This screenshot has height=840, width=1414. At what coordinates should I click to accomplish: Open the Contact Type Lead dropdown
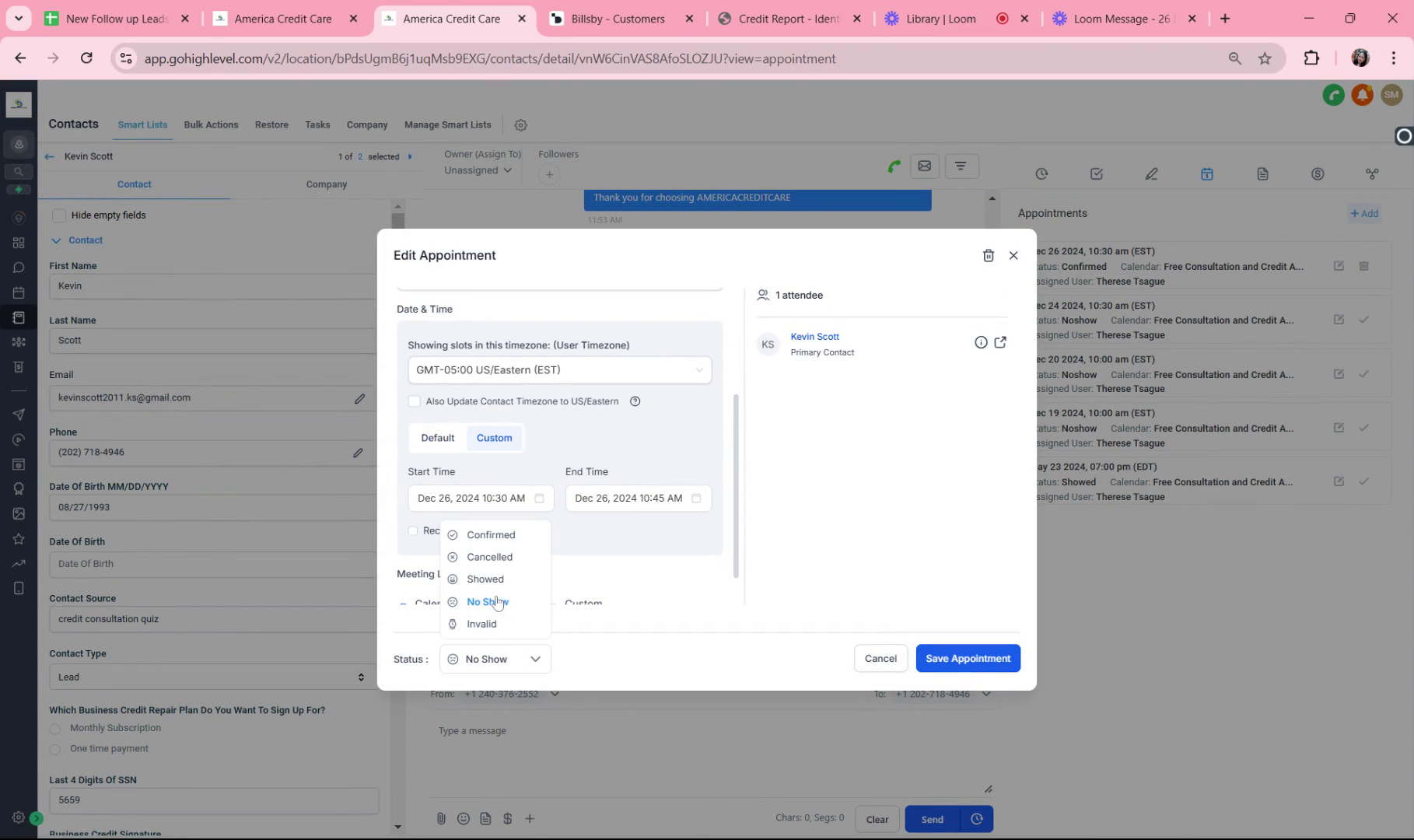(x=210, y=677)
